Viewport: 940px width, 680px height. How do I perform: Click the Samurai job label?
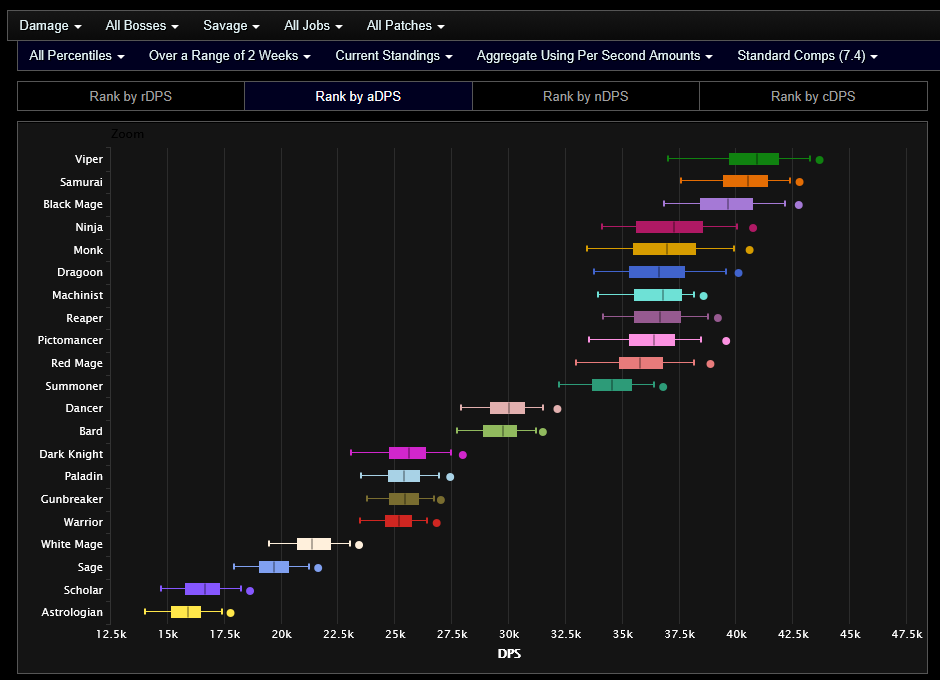[82, 182]
